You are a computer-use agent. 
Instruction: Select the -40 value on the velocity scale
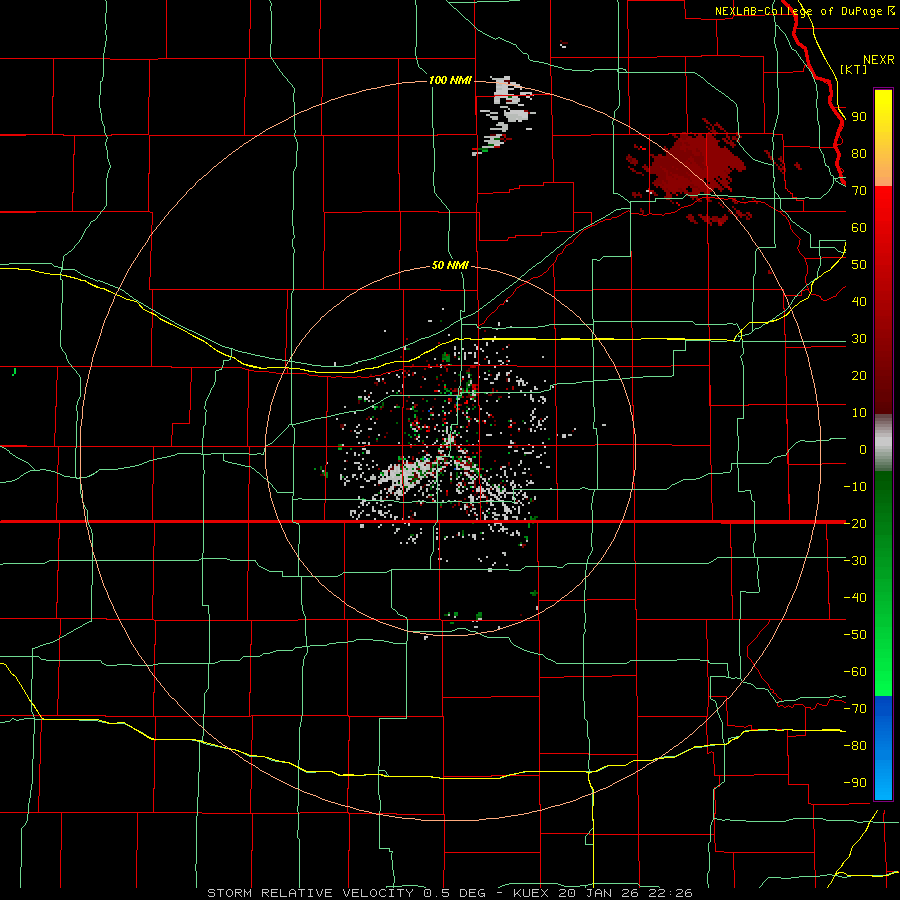point(855,598)
